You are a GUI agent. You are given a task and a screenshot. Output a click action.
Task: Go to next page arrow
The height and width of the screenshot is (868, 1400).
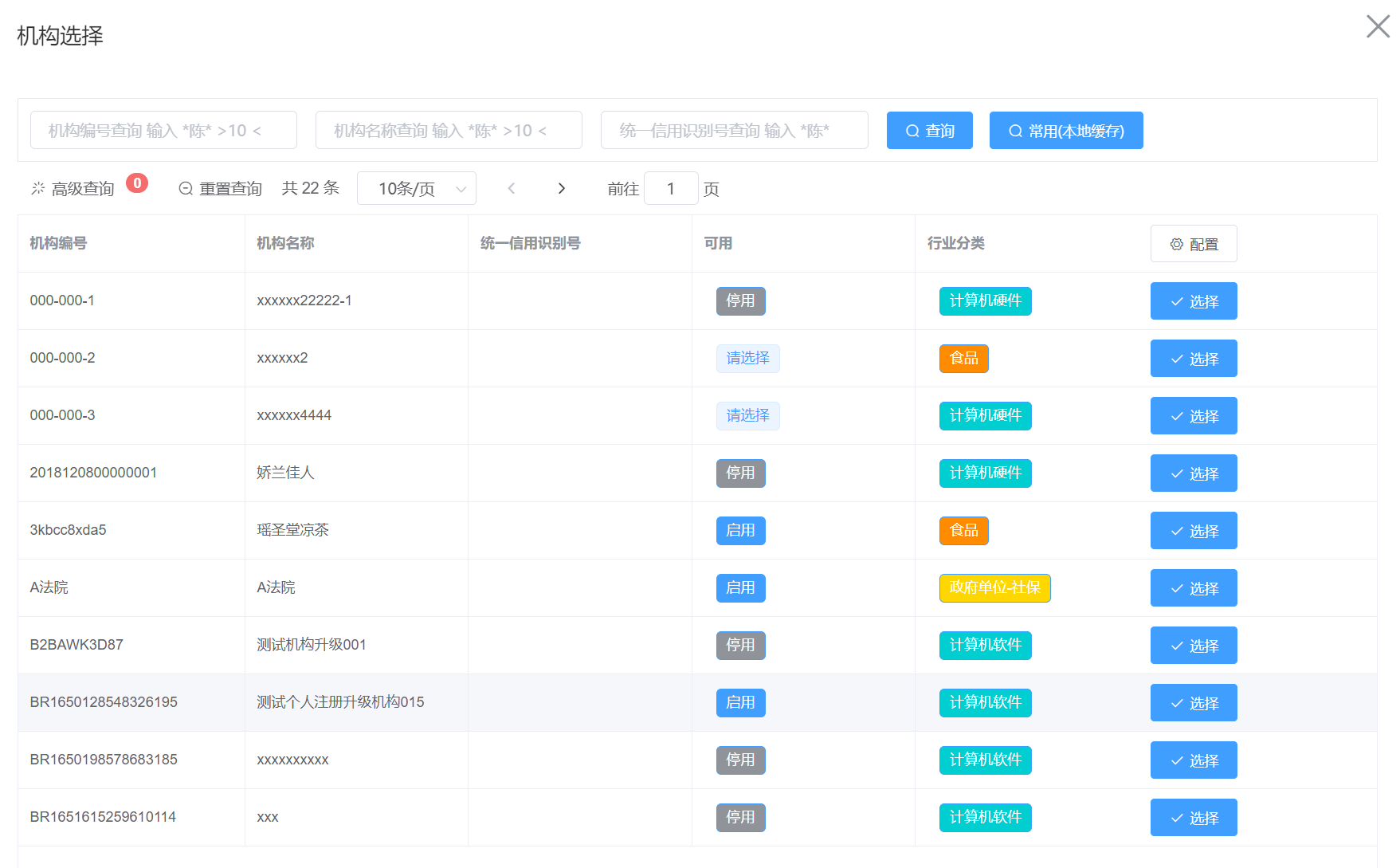coord(562,189)
